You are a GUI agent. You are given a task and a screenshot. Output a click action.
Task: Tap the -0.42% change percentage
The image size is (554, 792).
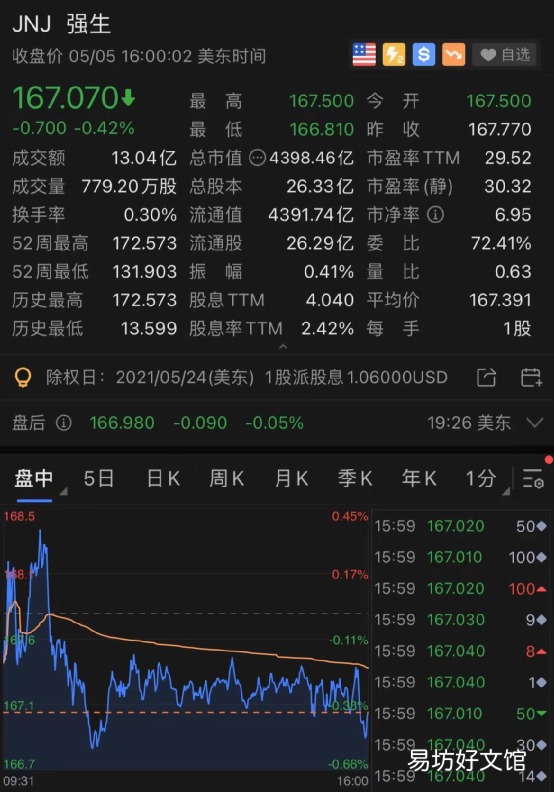[104, 128]
